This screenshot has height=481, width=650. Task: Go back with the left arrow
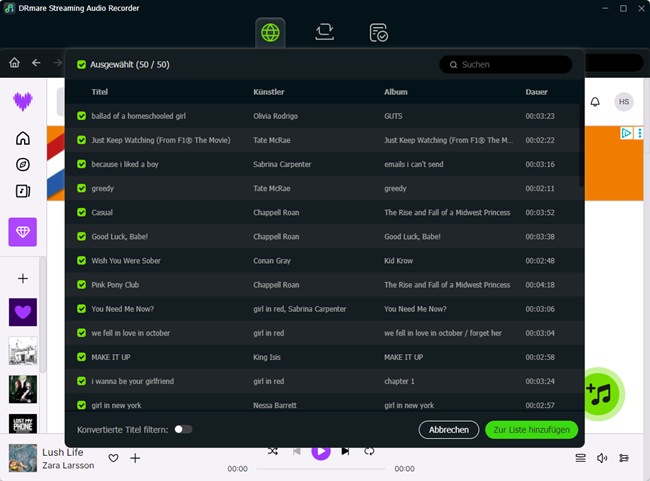pos(36,63)
